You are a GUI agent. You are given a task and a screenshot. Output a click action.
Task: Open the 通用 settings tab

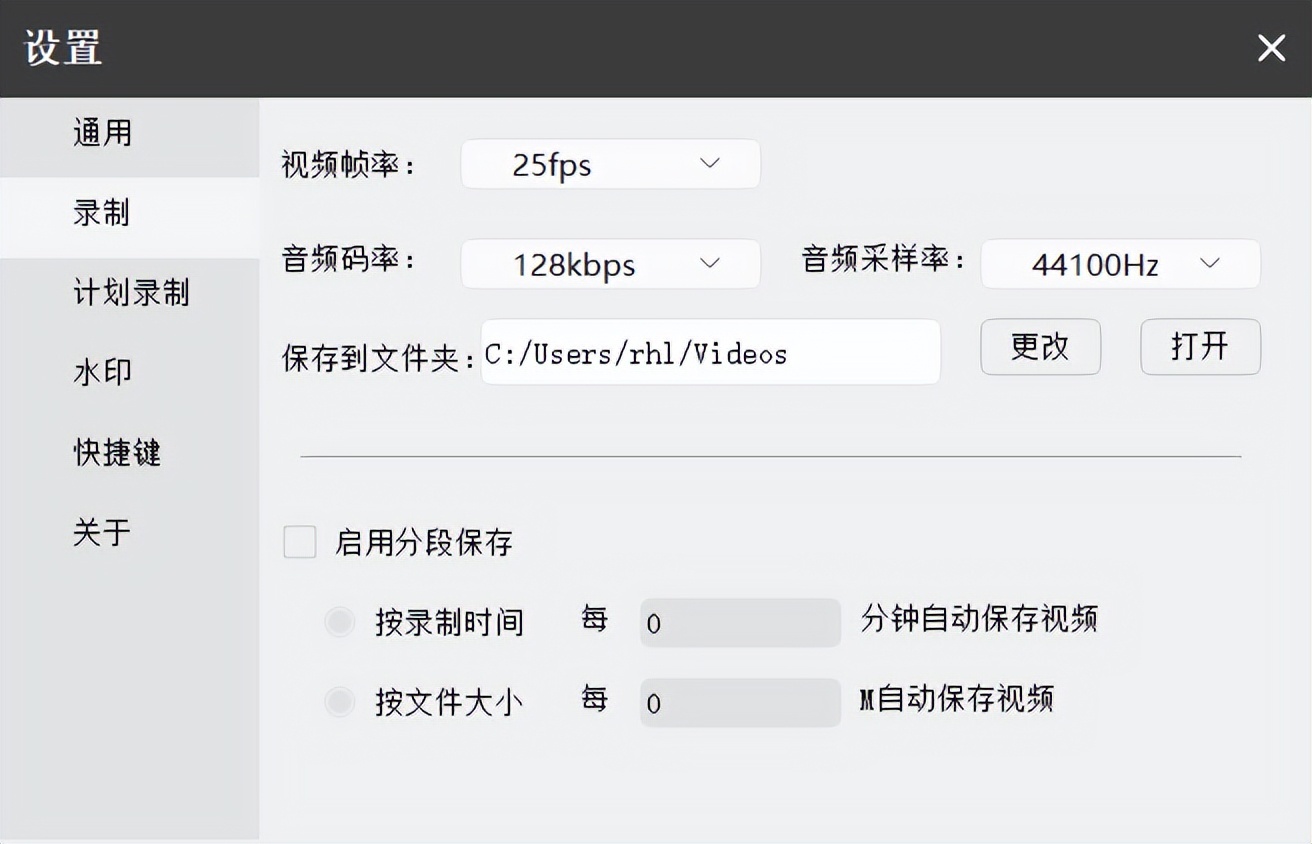pos(103,133)
